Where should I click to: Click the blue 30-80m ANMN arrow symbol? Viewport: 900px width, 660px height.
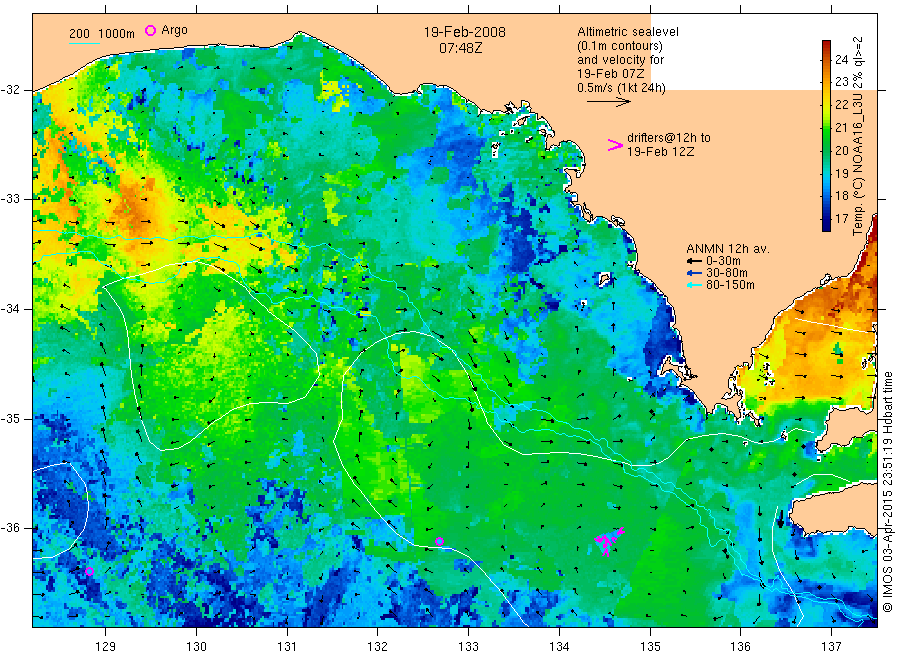[x=694, y=273]
